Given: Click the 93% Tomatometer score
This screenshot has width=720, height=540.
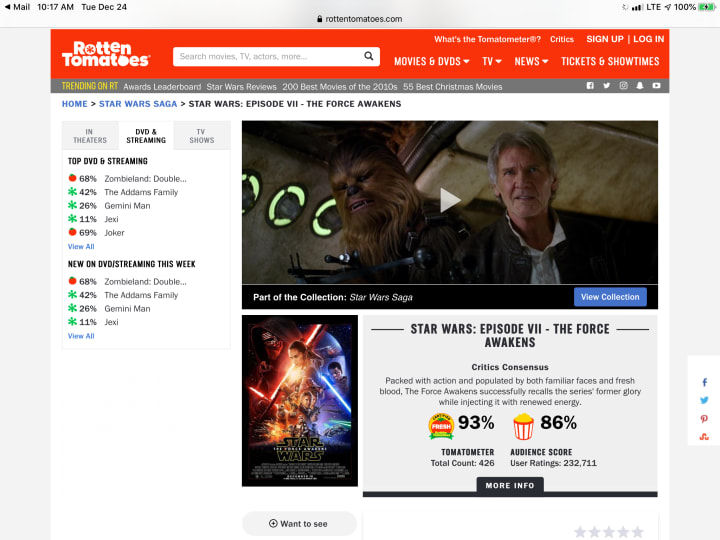Looking at the screenshot, I should point(476,422).
